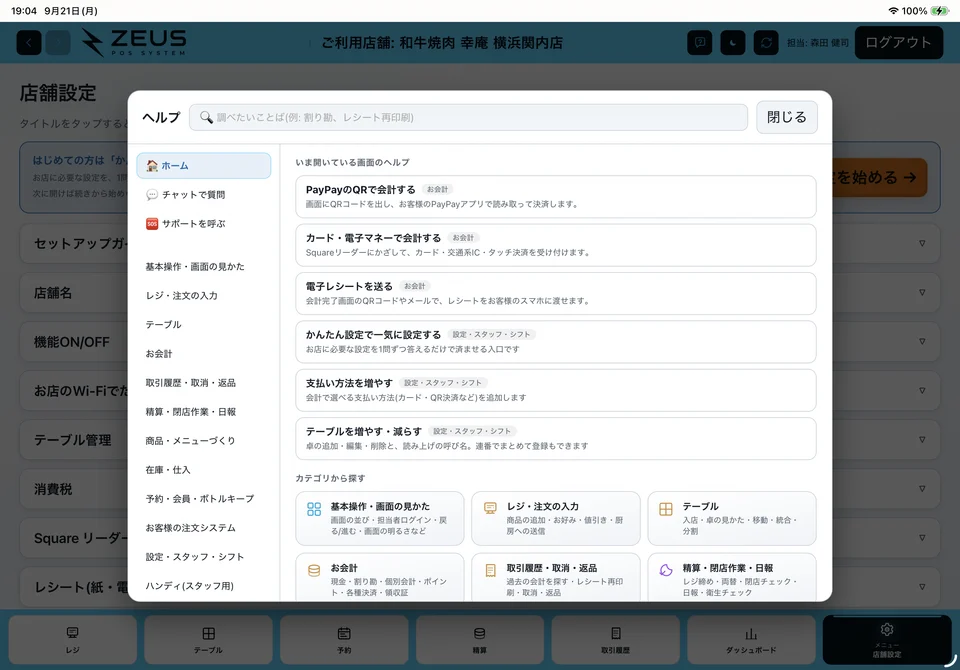Open 商品・メニューづくり sidebar item

(204, 440)
